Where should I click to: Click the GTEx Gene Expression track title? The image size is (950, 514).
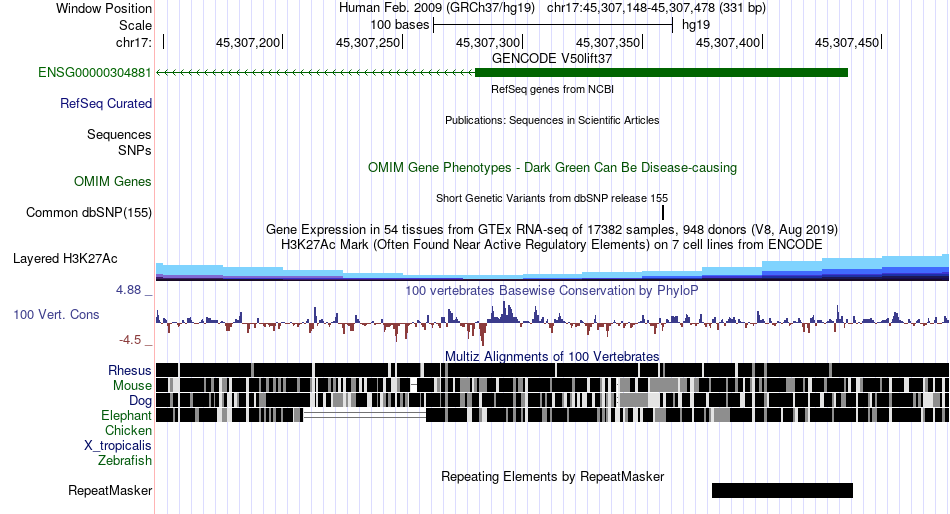(x=552, y=230)
